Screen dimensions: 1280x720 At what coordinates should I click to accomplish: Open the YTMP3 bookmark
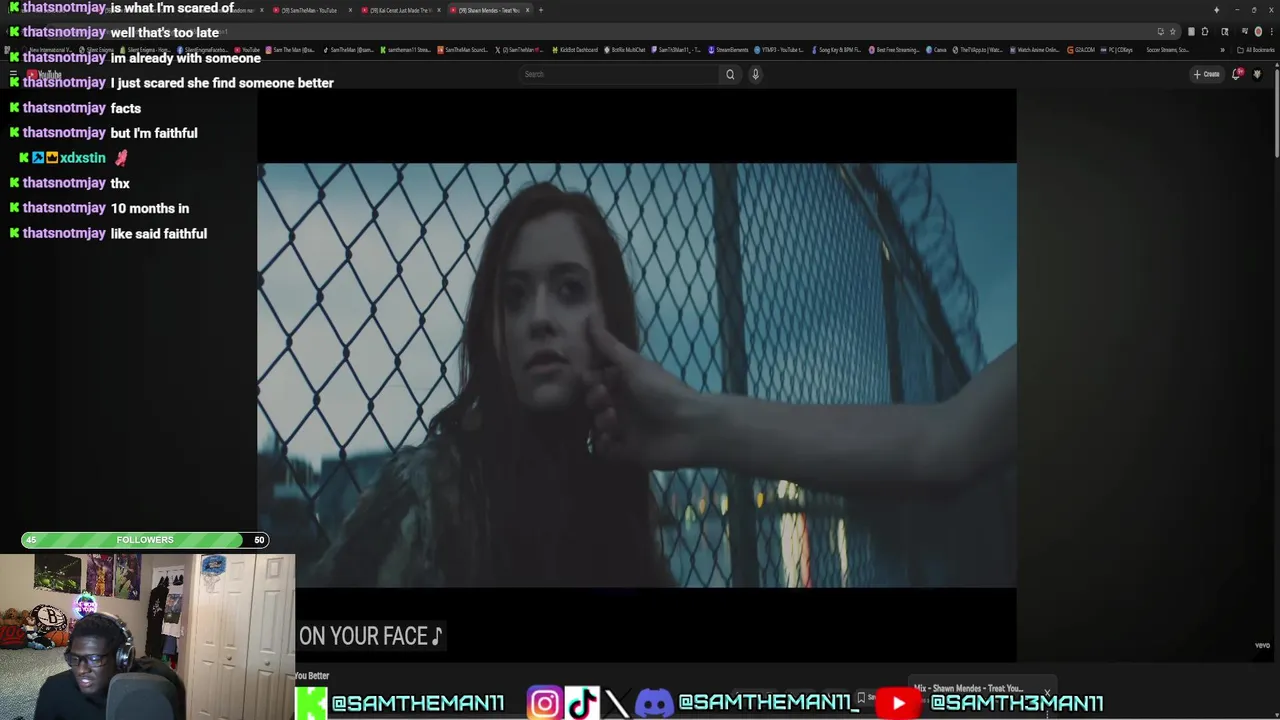[778, 50]
